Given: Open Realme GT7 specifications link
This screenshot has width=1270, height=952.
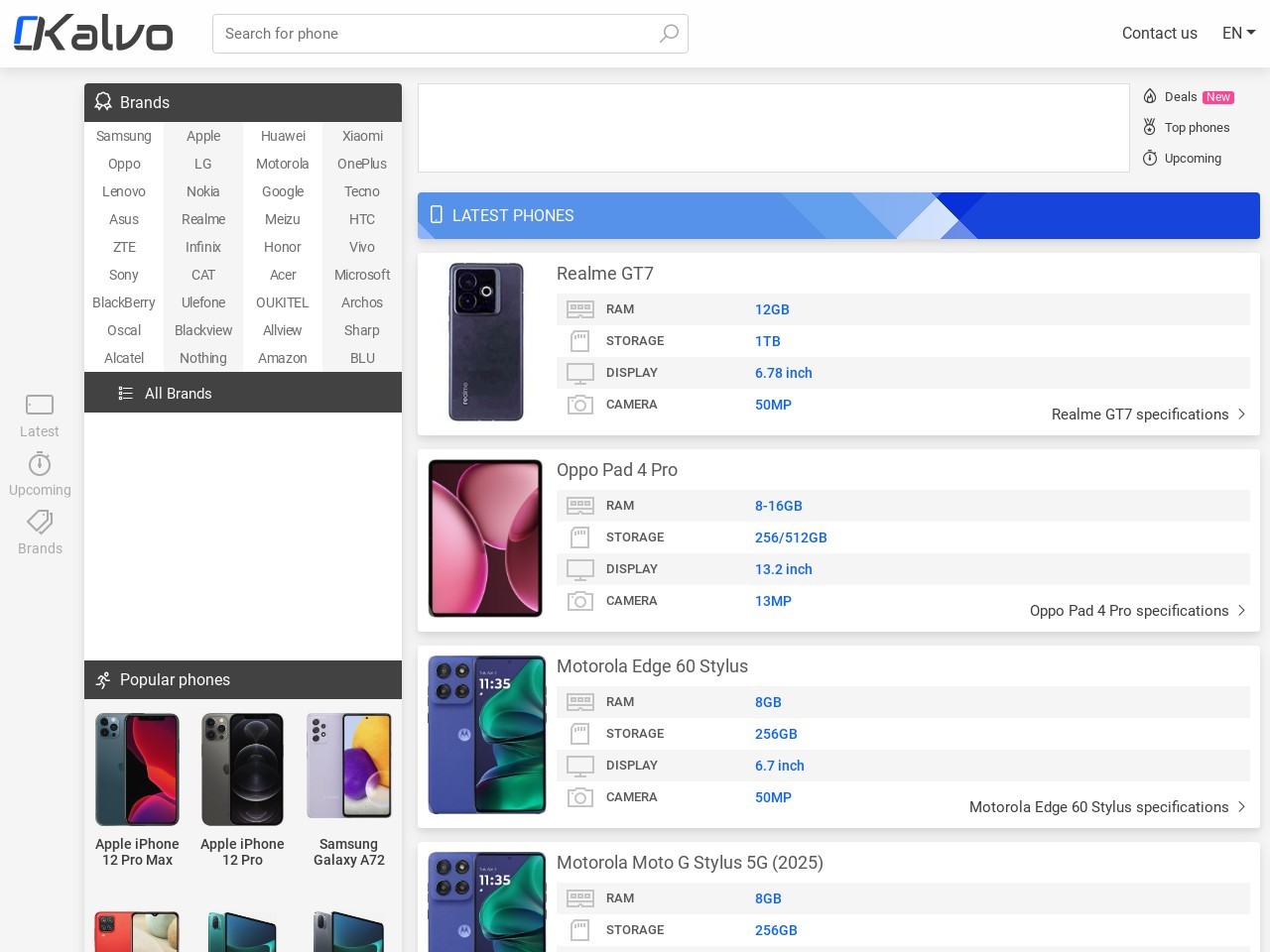Looking at the screenshot, I should coord(1140,415).
